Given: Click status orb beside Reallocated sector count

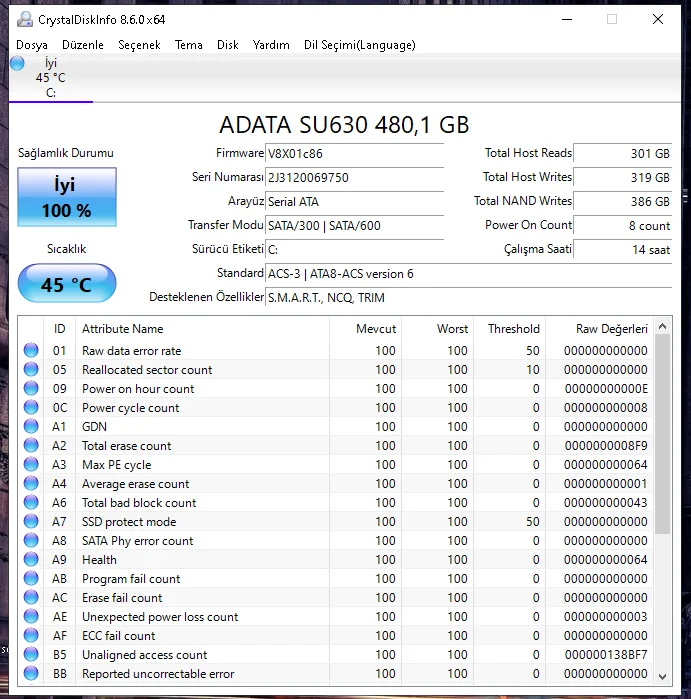Looking at the screenshot, I should pos(31,370).
